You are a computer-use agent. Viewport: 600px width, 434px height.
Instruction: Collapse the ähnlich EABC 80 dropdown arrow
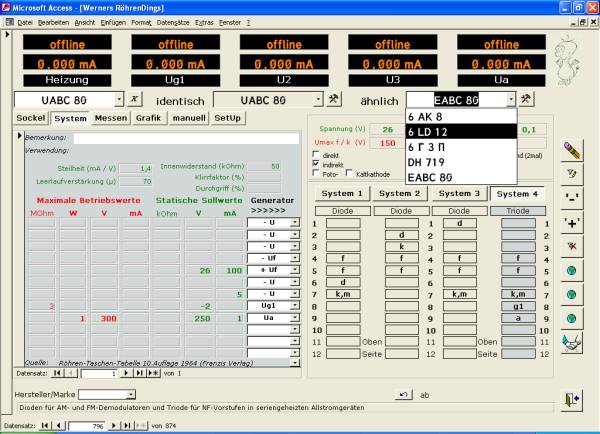[x=511, y=100]
